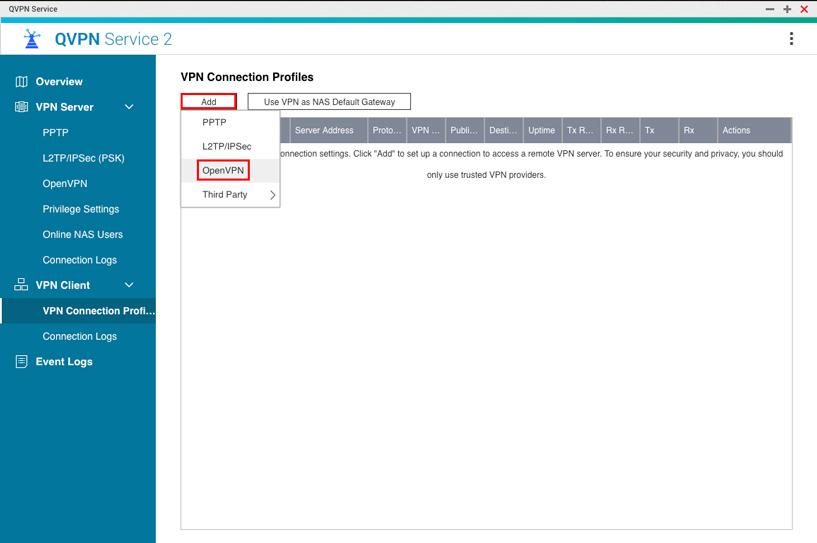Open the three-dot more options menu

(x=791, y=39)
